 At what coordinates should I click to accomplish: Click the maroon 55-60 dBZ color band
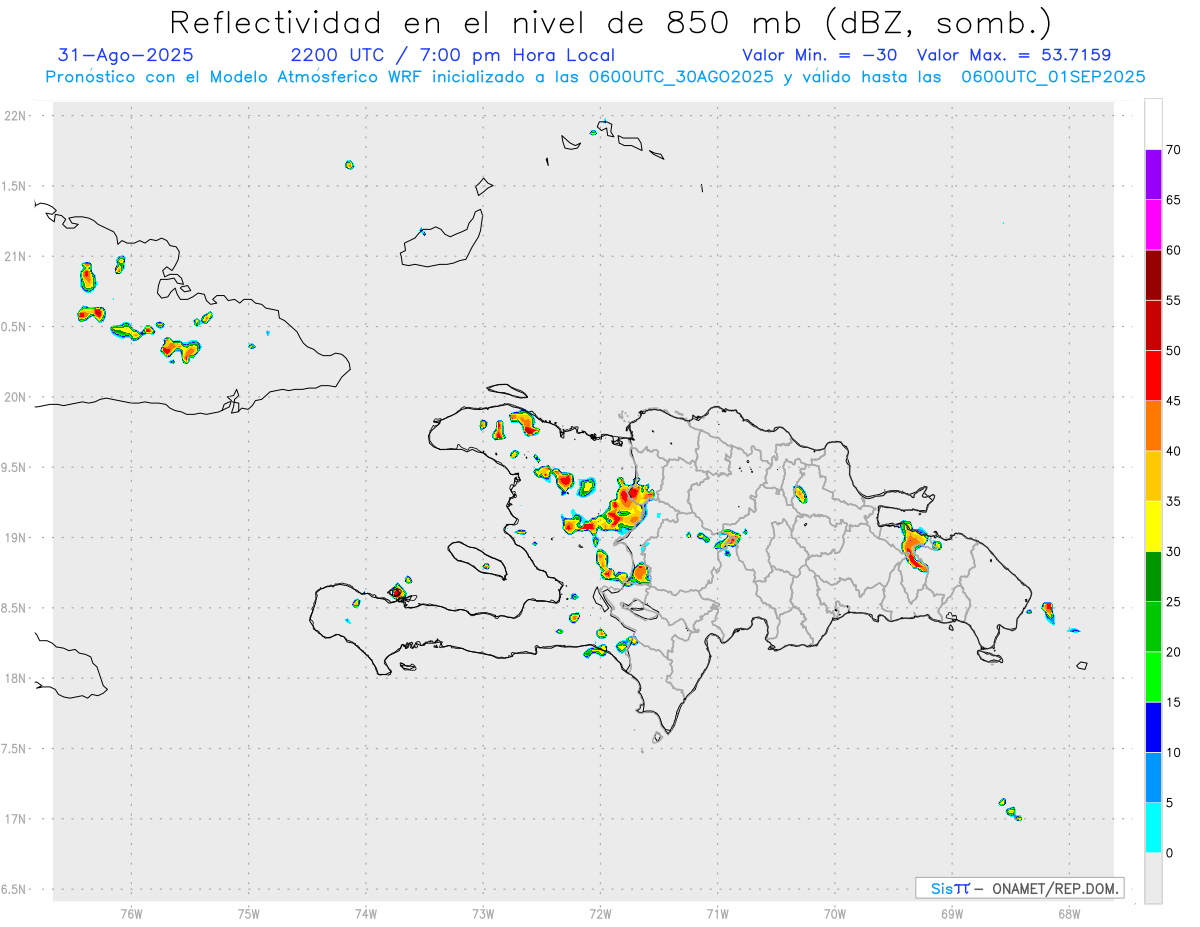(x=1153, y=275)
